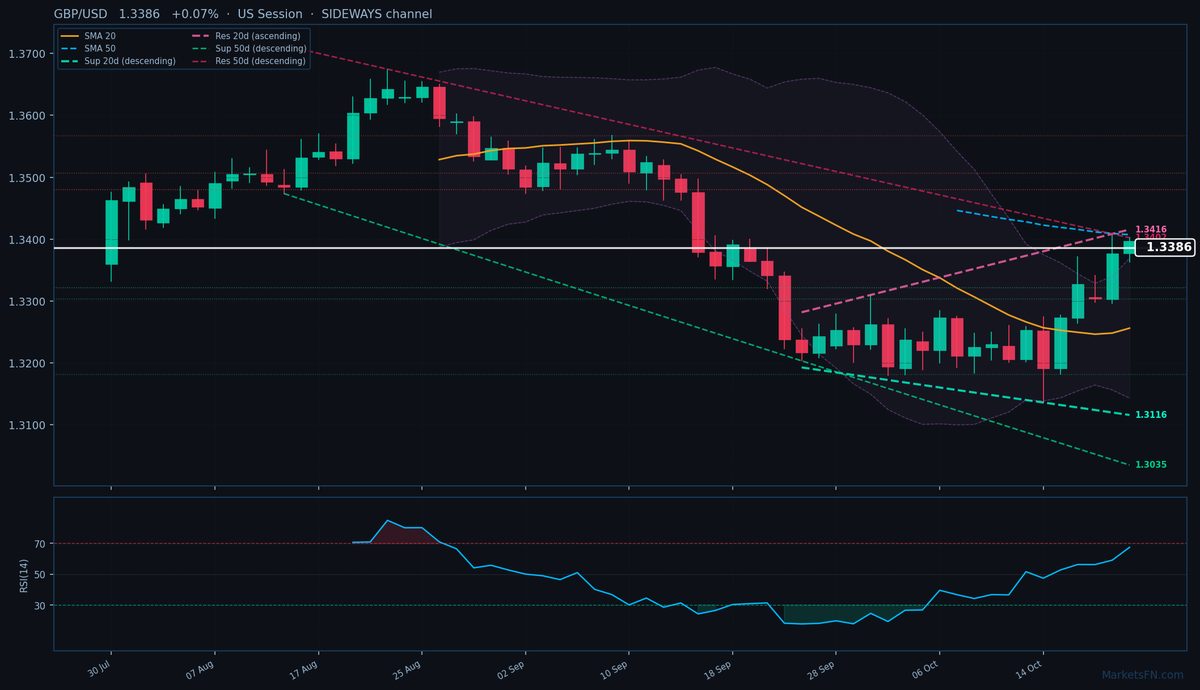Click the 1.3116 support price label
This screenshot has width=1200, height=690.
pyautogui.click(x=1151, y=414)
